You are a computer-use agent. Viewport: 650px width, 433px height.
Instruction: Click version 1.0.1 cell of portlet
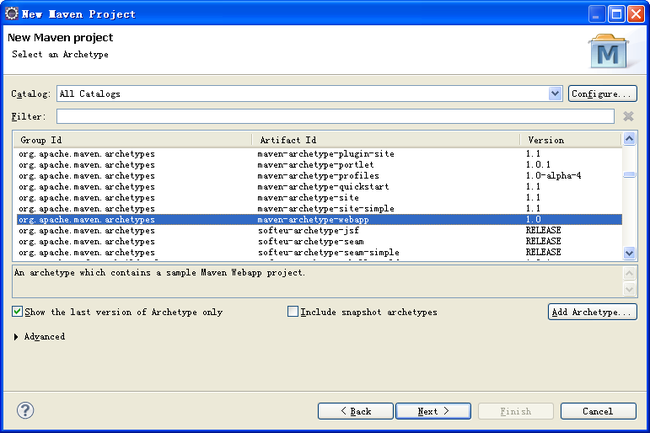click(x=538, y=164)
